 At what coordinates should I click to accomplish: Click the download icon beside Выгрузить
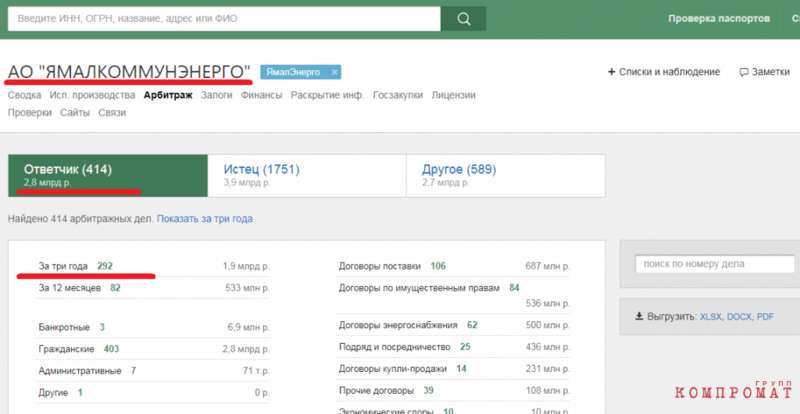[x=639, y=316]
